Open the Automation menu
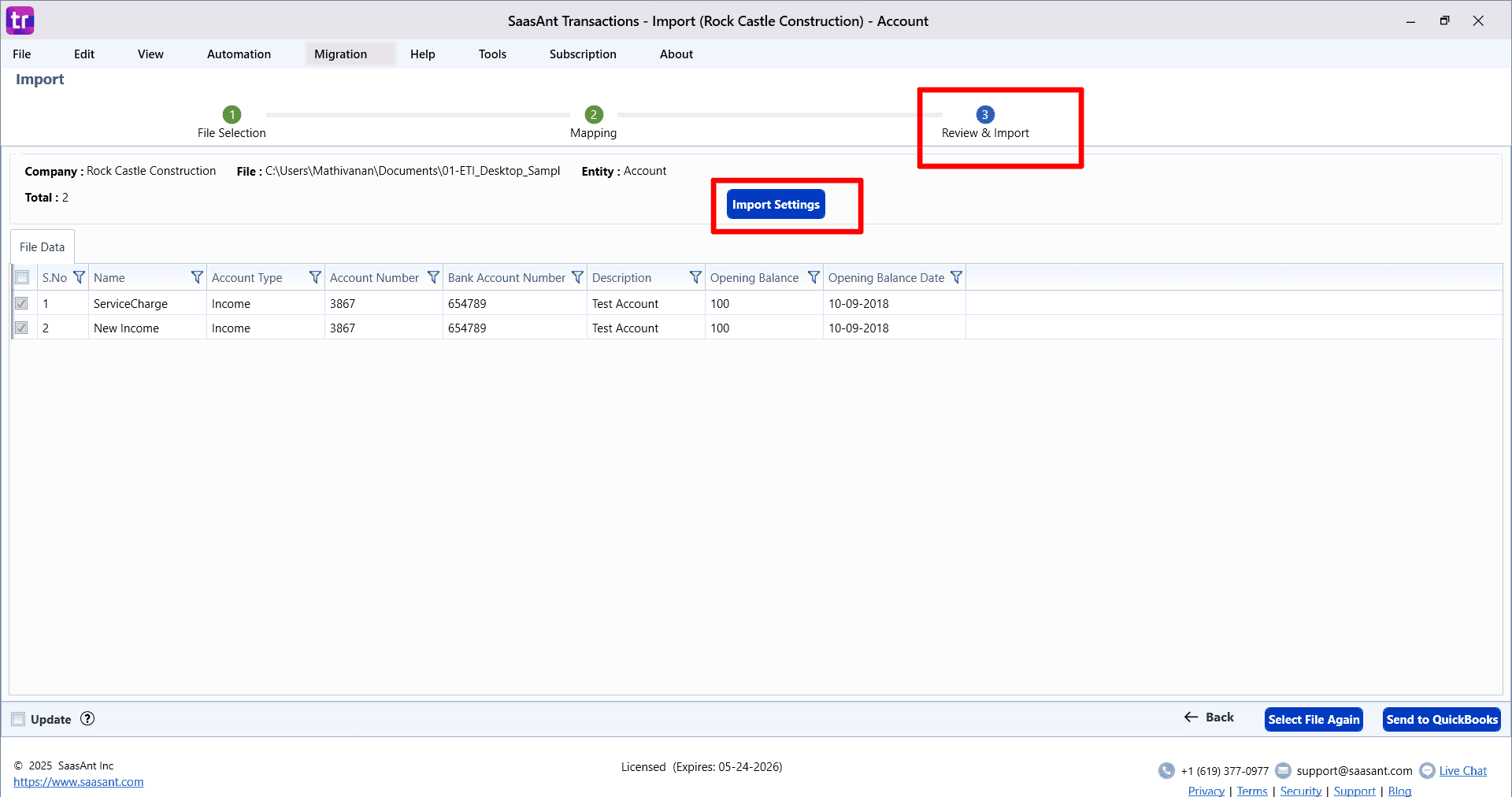The image size is (1512, 797). [239, 54]
